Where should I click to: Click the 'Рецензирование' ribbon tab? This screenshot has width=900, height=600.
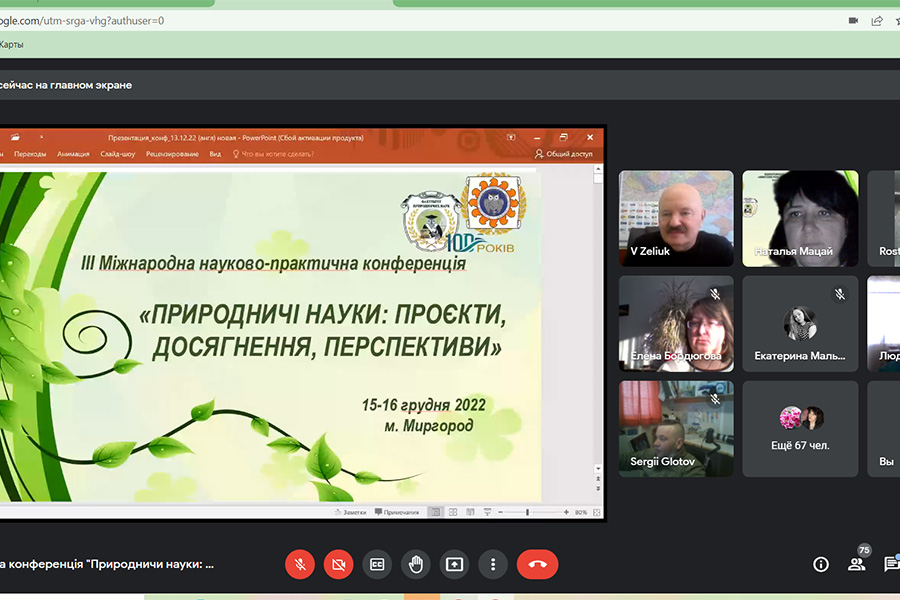171,154
